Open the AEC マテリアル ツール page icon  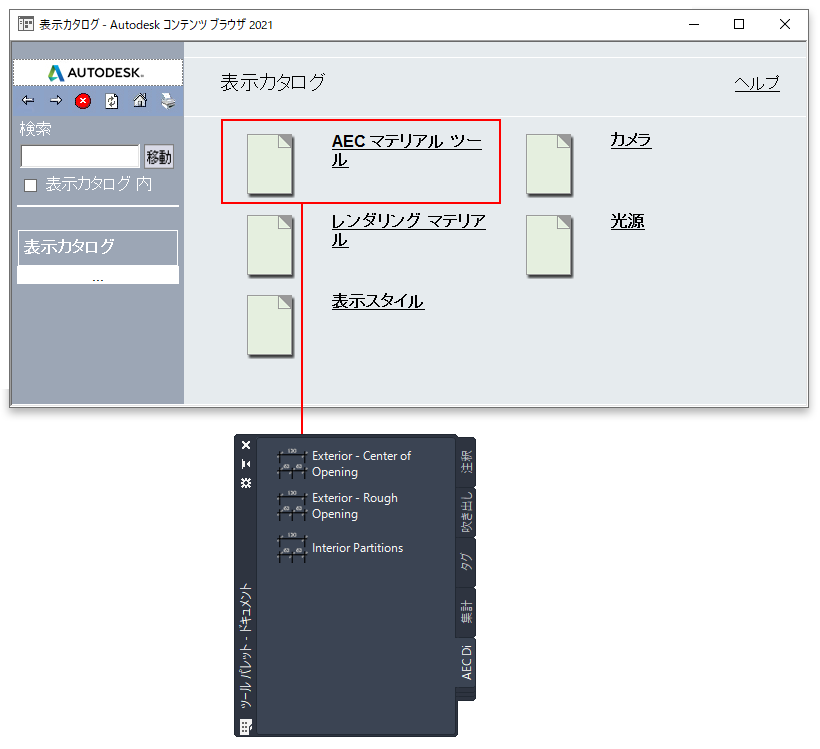click(270, 164)
